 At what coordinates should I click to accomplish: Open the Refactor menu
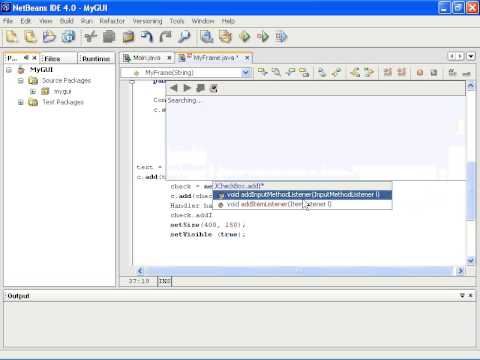[112, 21]
